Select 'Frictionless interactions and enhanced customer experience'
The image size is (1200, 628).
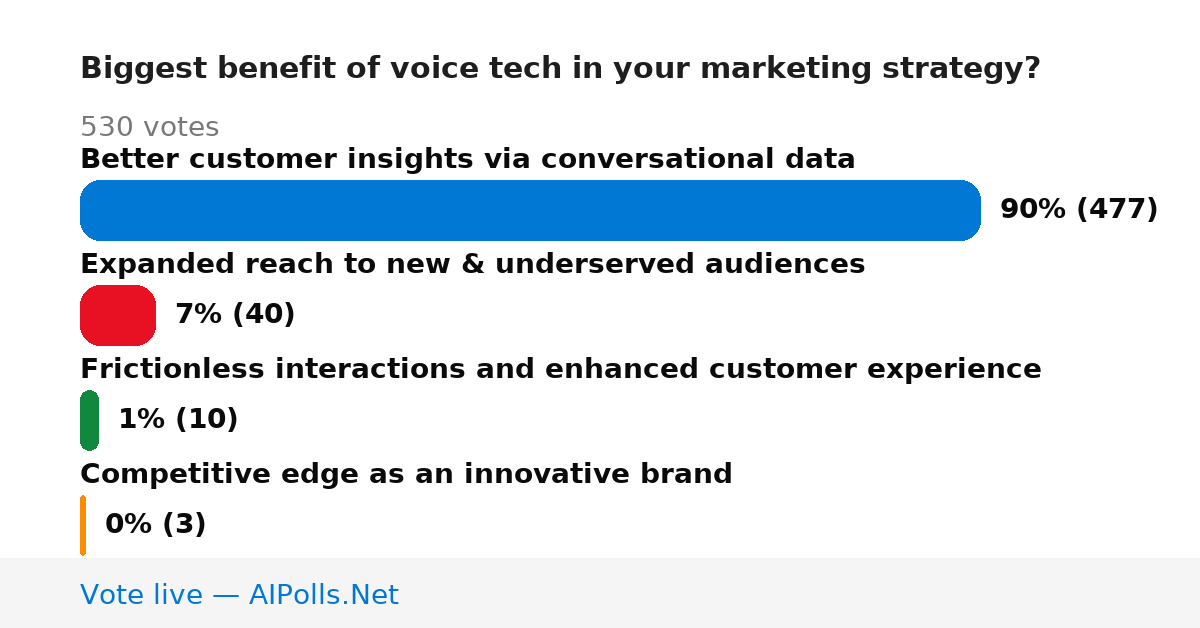coord(561,369)
